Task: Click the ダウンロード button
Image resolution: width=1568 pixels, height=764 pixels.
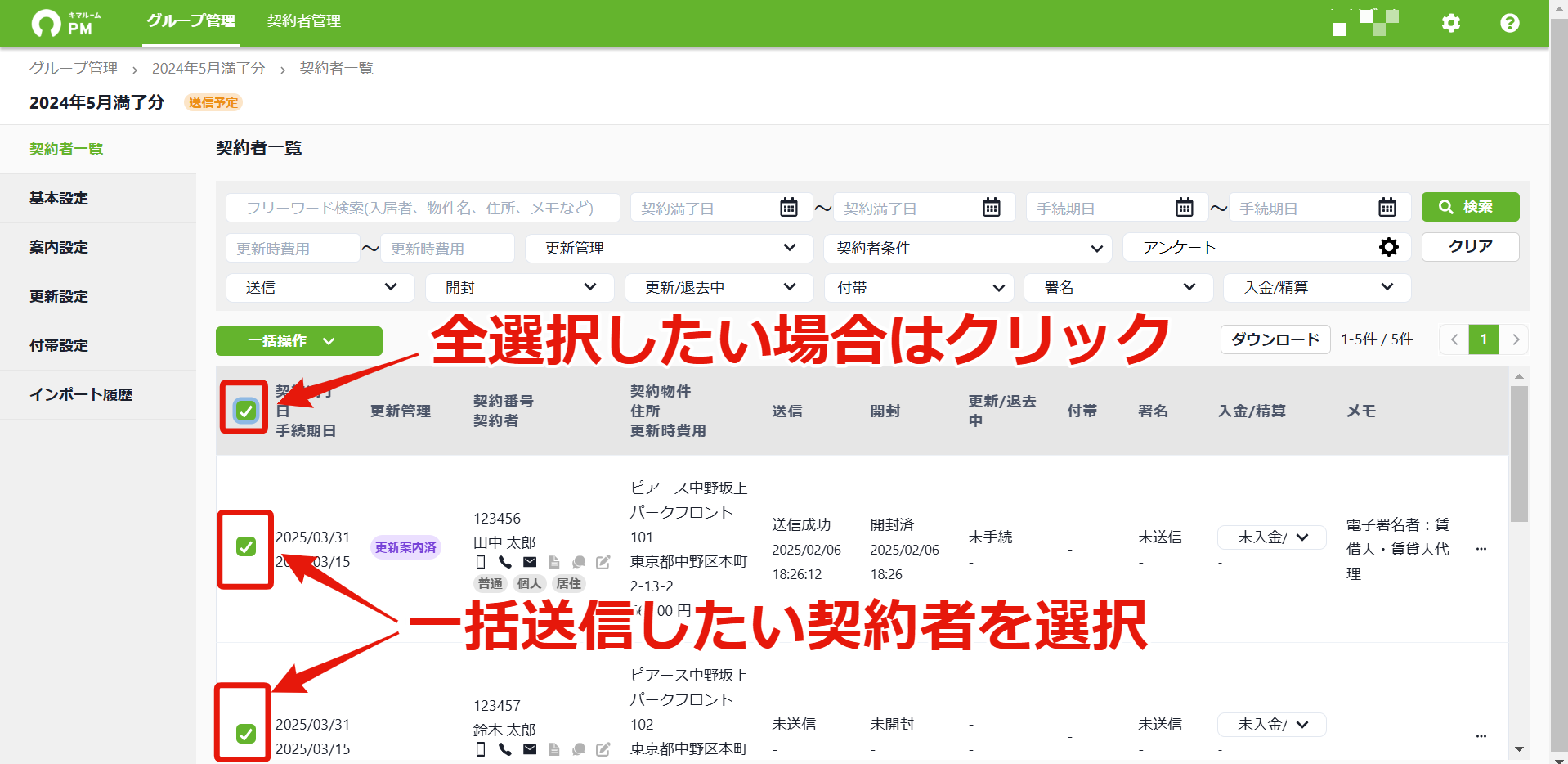Action: 1275,339
